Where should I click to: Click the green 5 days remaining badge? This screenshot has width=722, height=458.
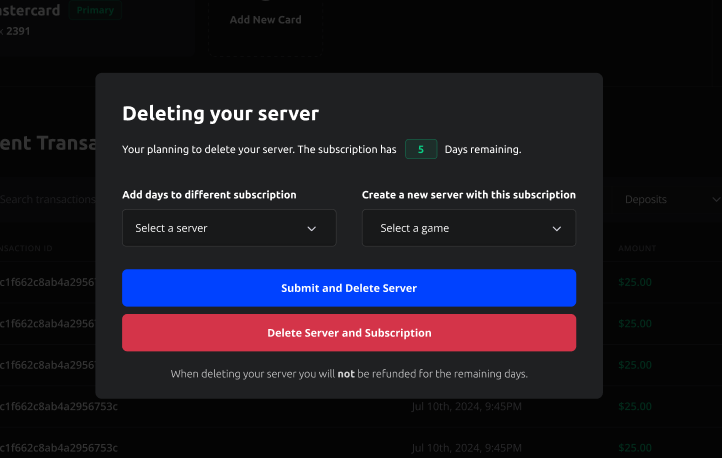(421, 150)
